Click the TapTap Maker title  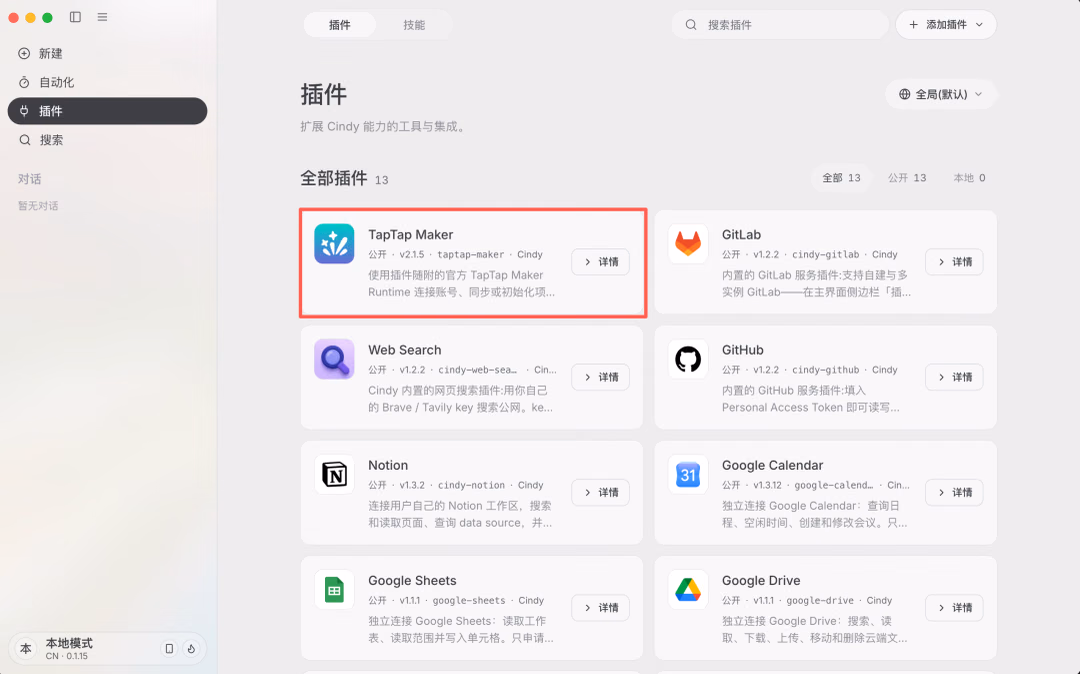tap(411, 235)
